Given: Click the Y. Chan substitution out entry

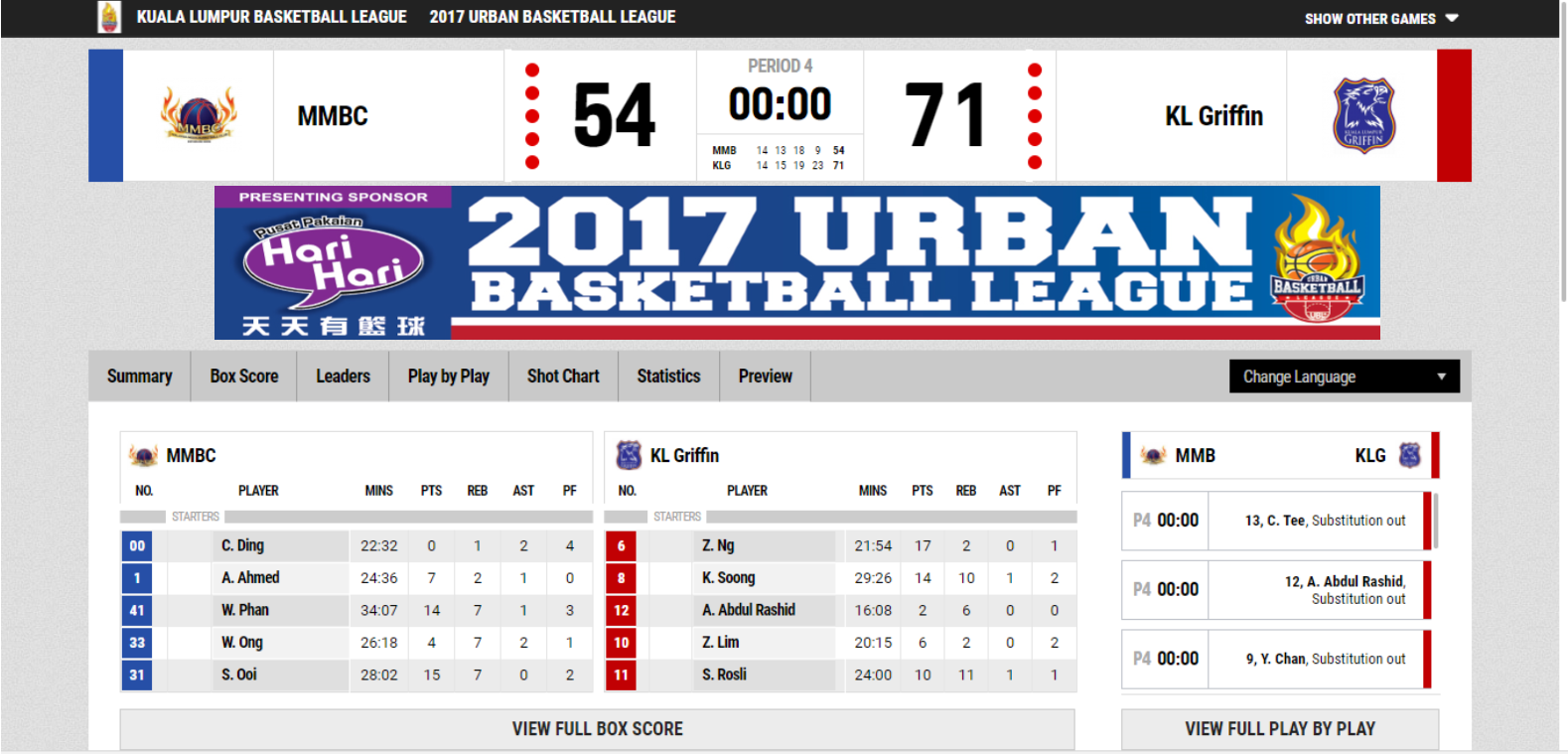Looking at the screenshot, I should (1276, 659).
